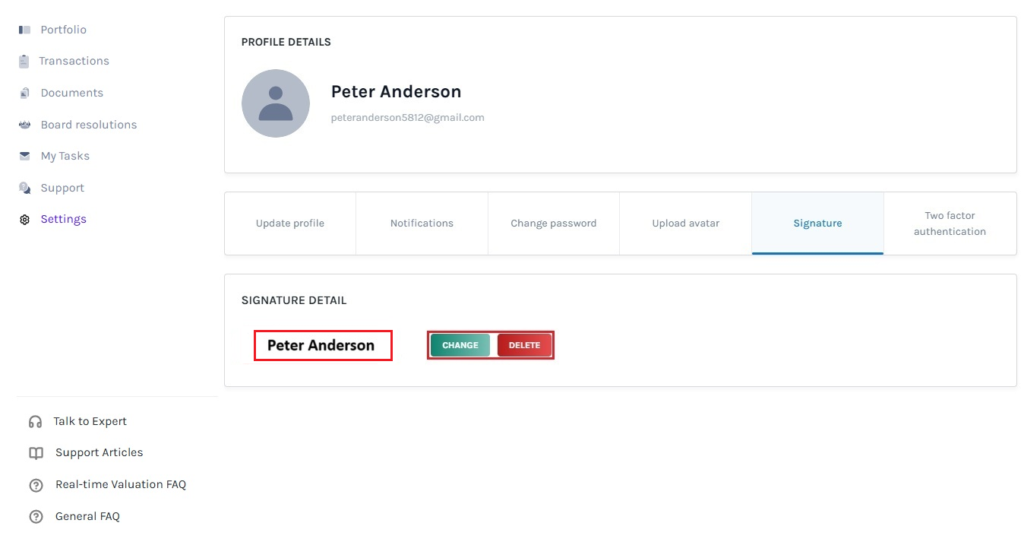The width and height of the screenshot is (1024, 539).
Task: Select Board resolutions in the sidebar
Action: (89, 125)
